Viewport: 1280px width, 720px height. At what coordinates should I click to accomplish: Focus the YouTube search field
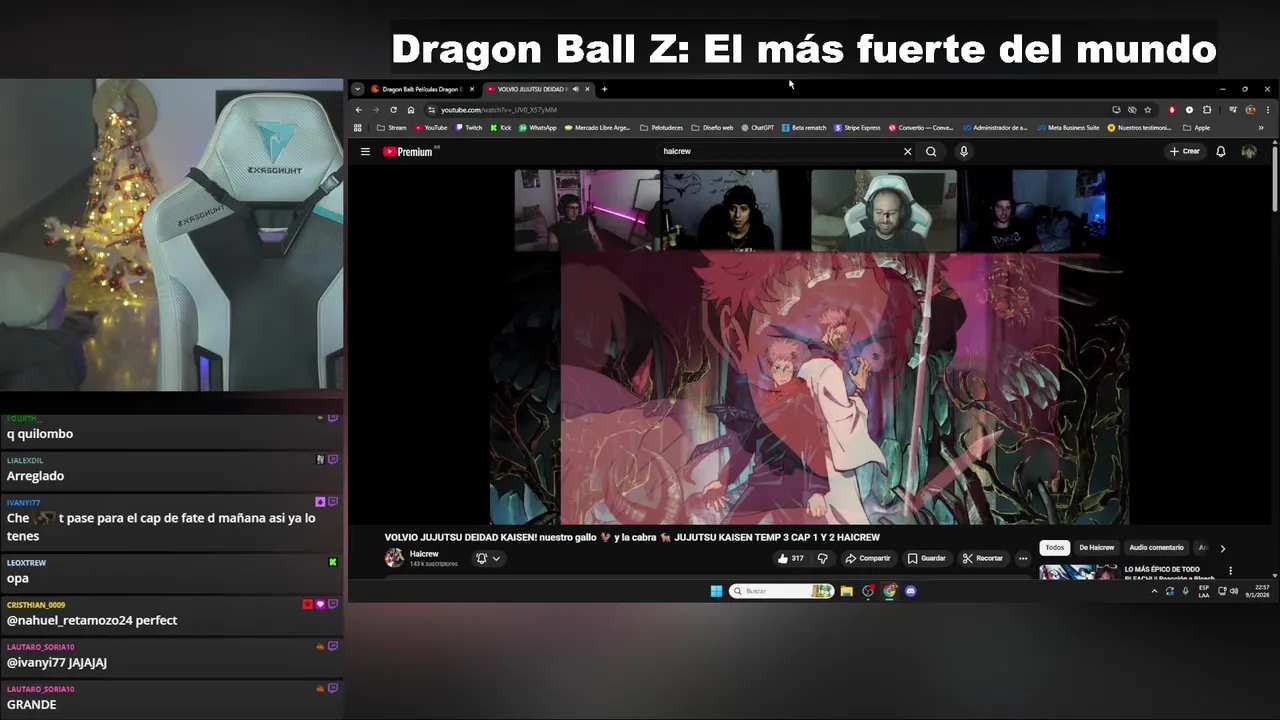pyautogui.click(x=780, y=152)
